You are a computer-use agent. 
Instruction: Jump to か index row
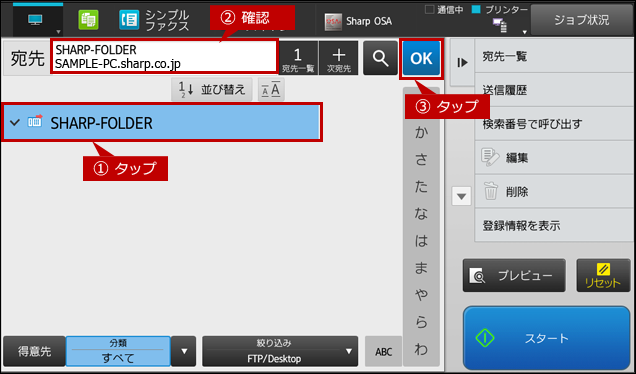[x=421, y=133]
